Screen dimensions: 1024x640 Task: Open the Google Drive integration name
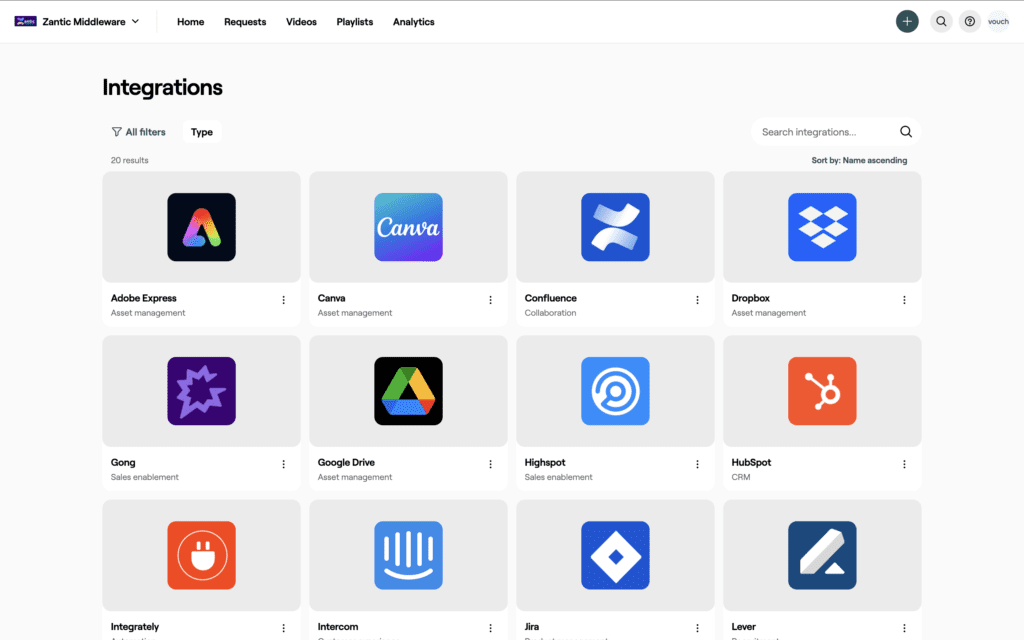tap(346, 462)
